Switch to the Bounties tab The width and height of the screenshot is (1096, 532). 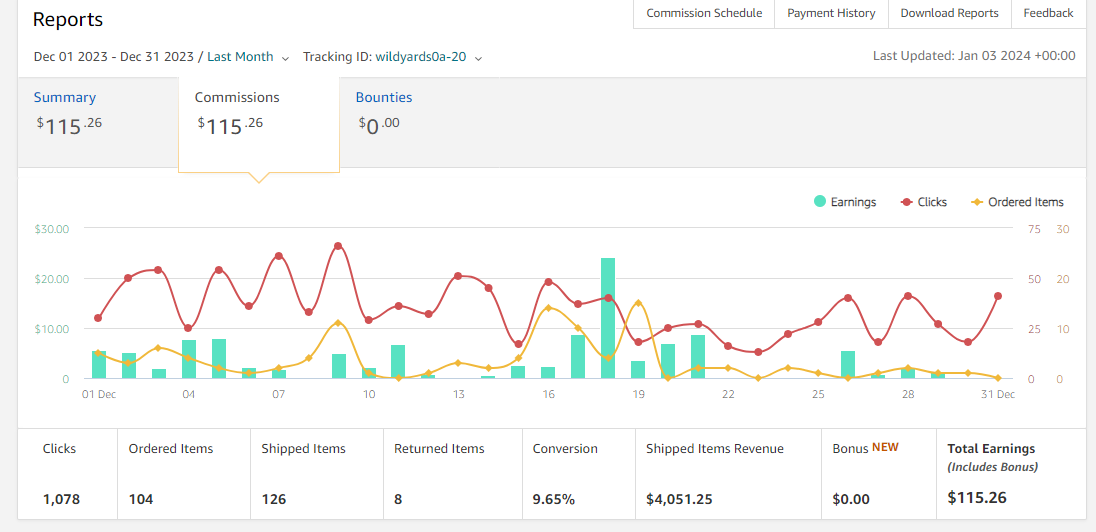pos(419,122)
